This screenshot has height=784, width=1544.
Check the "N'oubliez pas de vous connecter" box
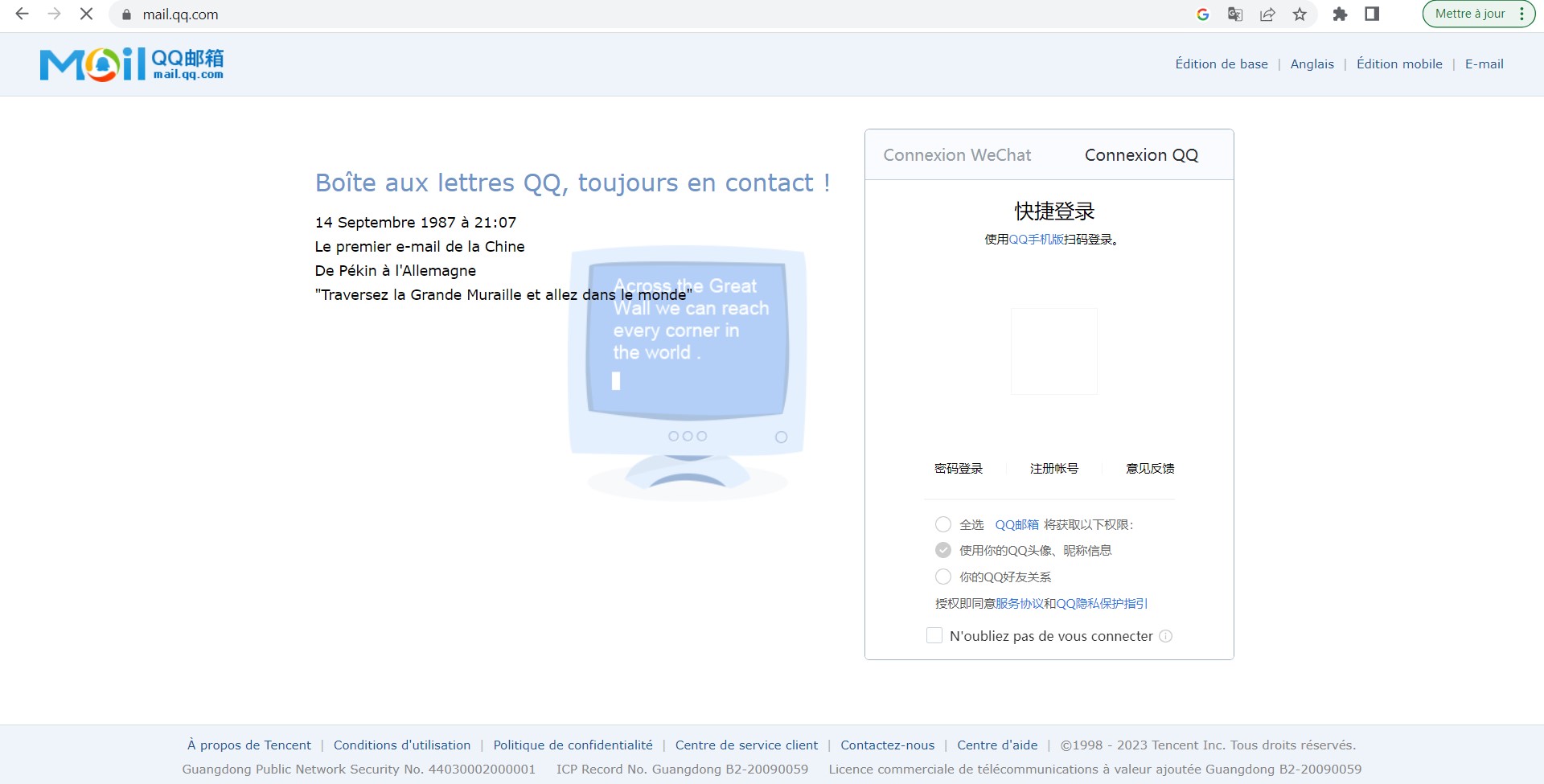tap(934, 635)
